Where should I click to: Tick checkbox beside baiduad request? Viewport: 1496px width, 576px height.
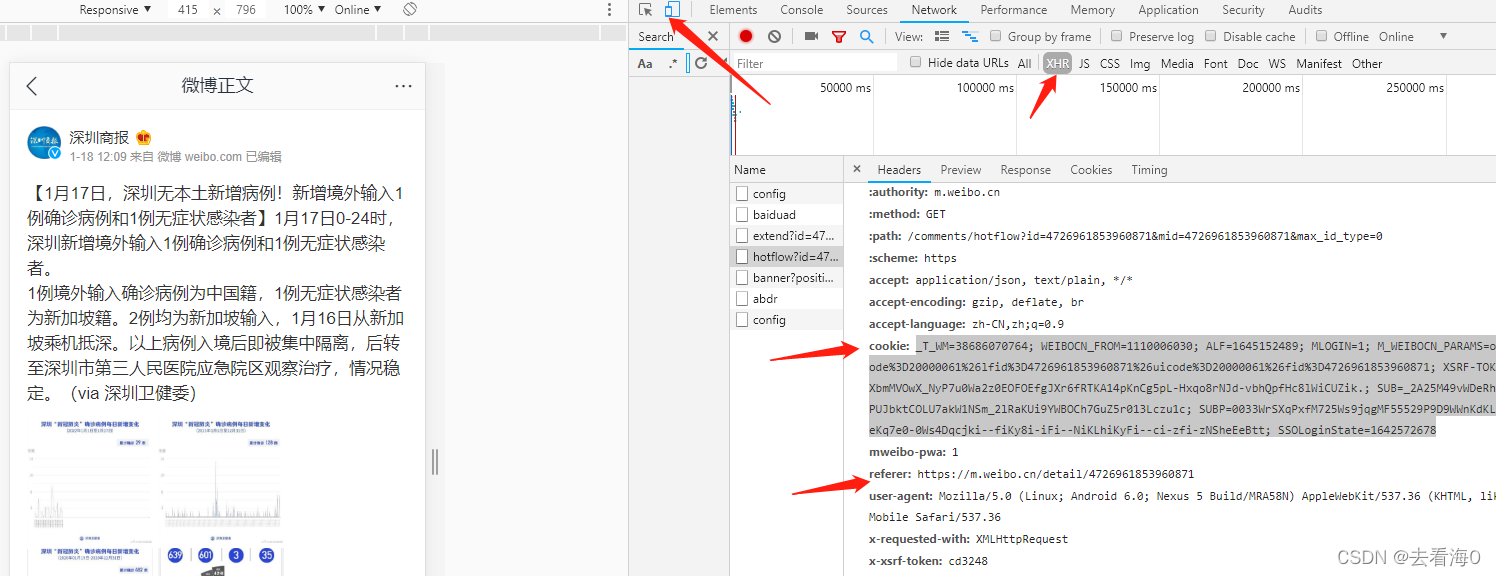(742, 214)
